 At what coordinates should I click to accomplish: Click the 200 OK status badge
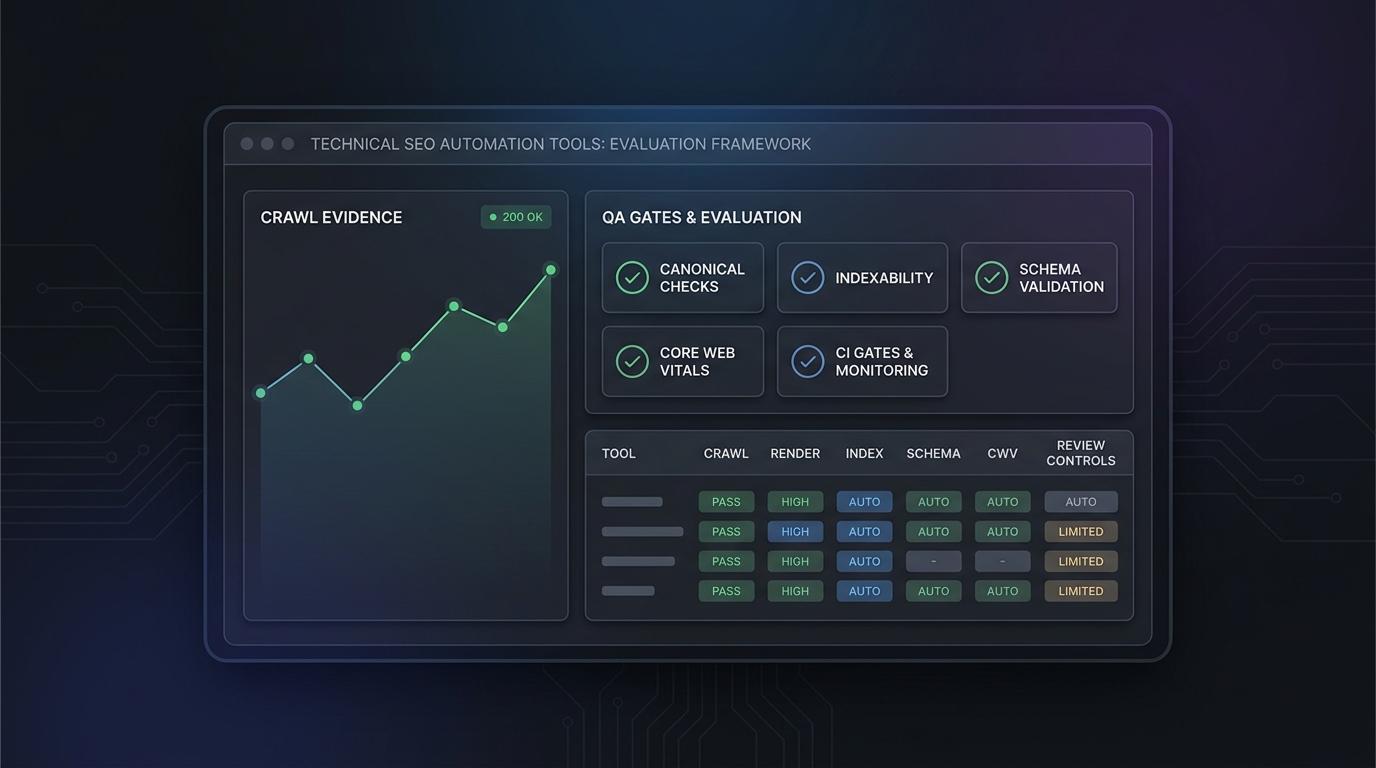tap(516, 217)
